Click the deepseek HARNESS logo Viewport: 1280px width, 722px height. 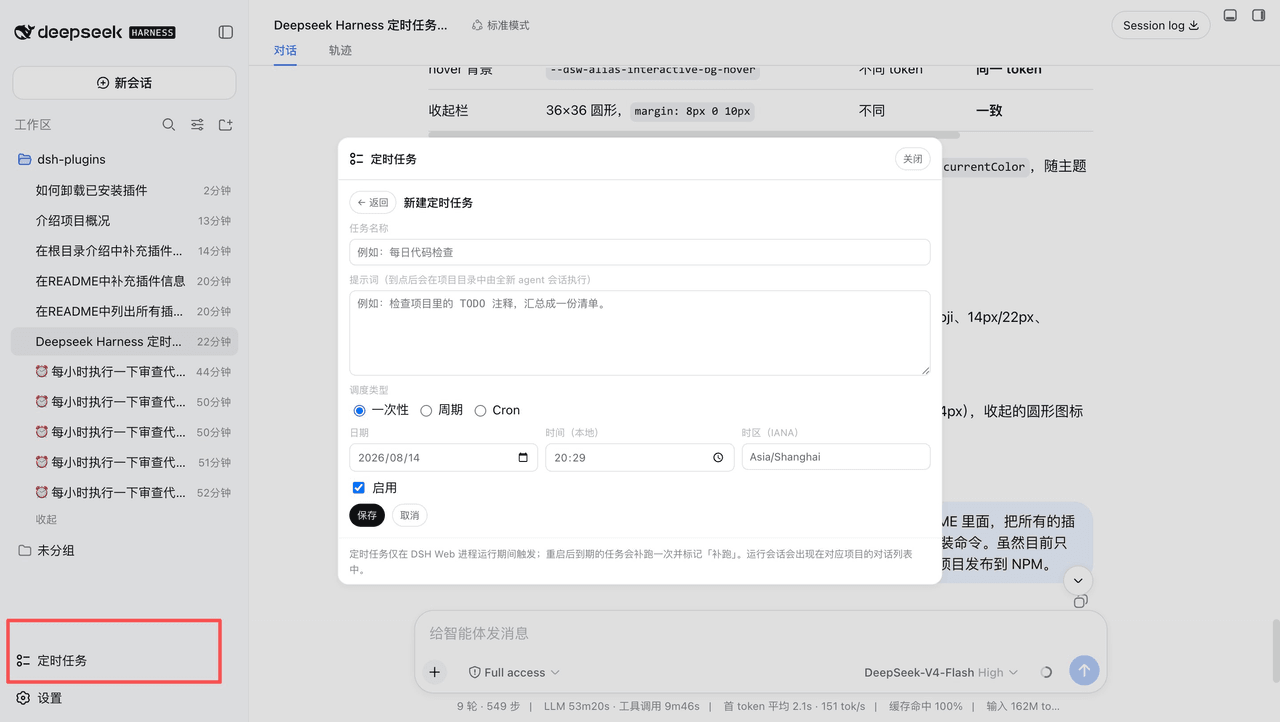click(95, 32)
